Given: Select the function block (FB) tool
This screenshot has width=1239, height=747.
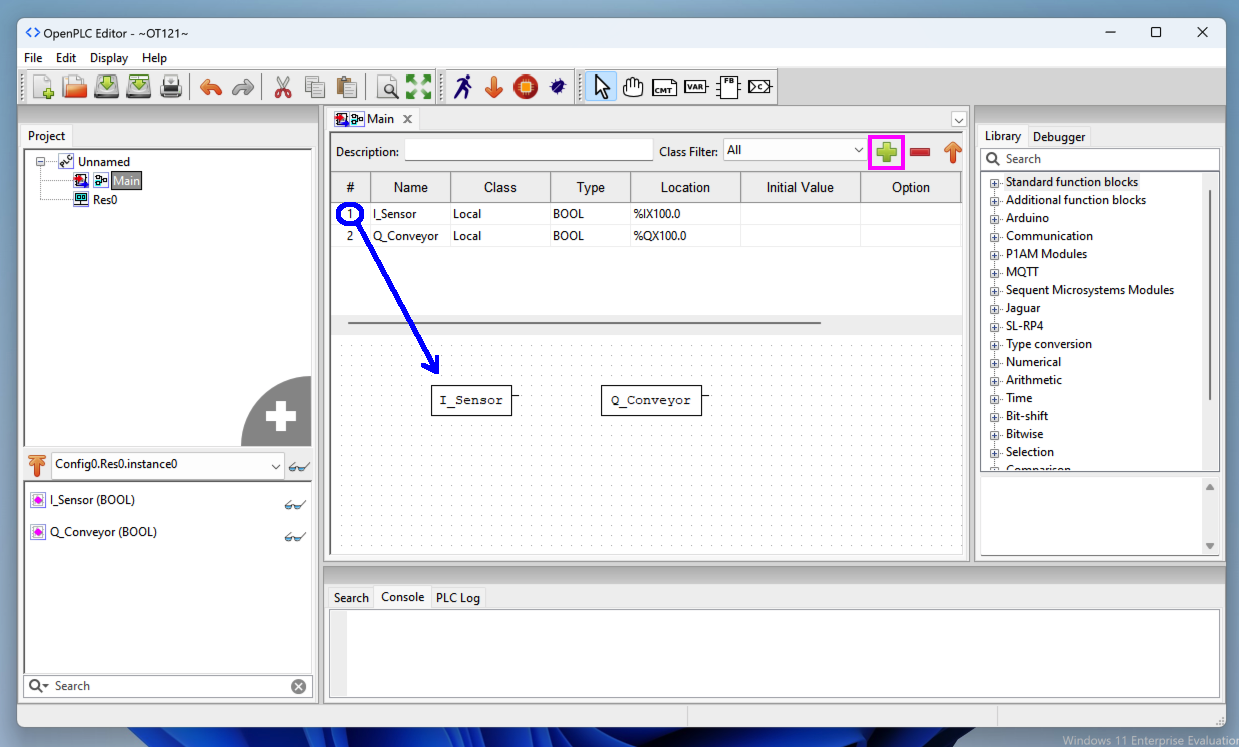Looking at the screenshot, I should [x=727, y=87].
